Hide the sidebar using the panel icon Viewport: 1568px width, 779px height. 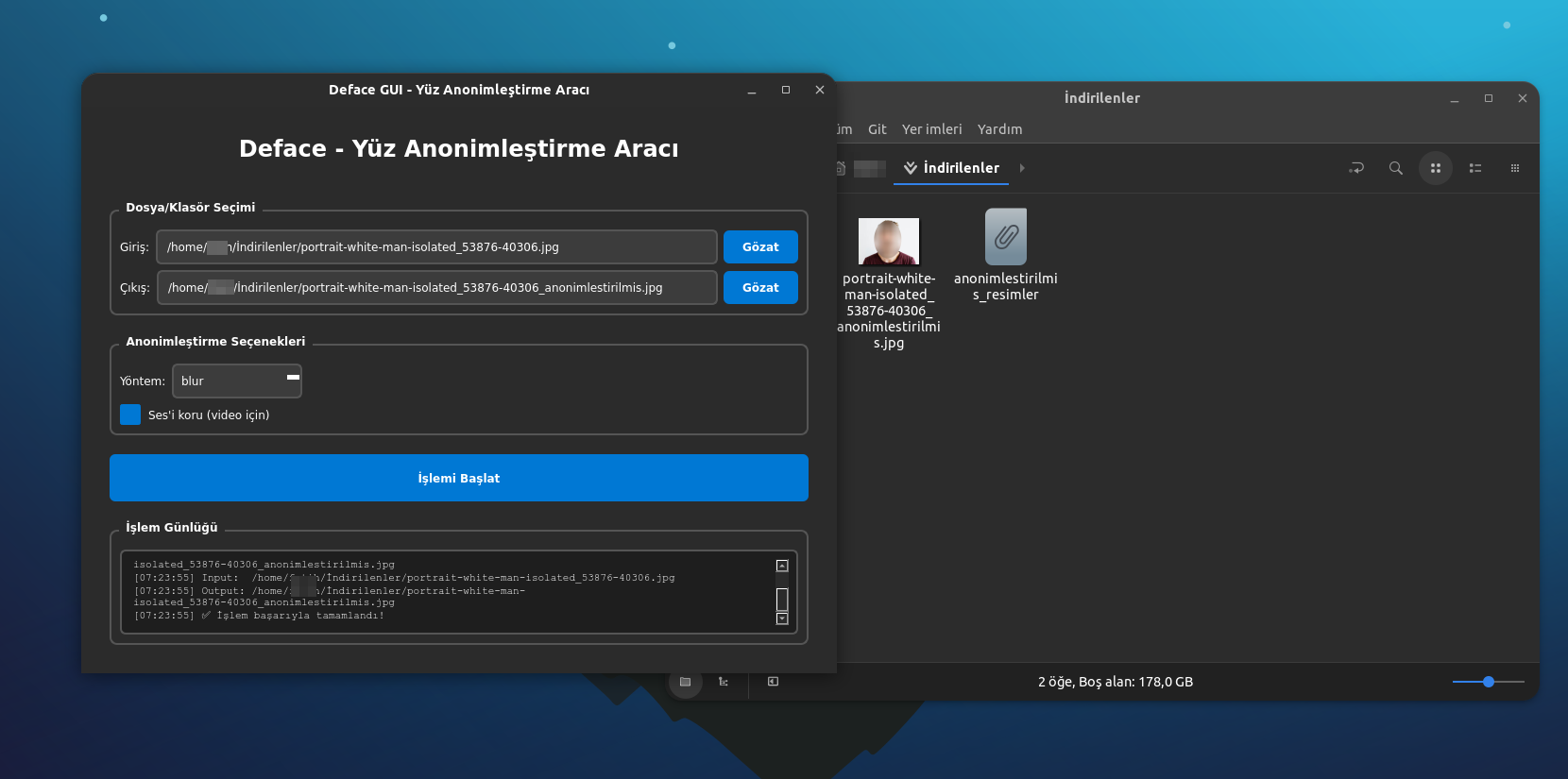pyautogui.click(x=773, y=682)
